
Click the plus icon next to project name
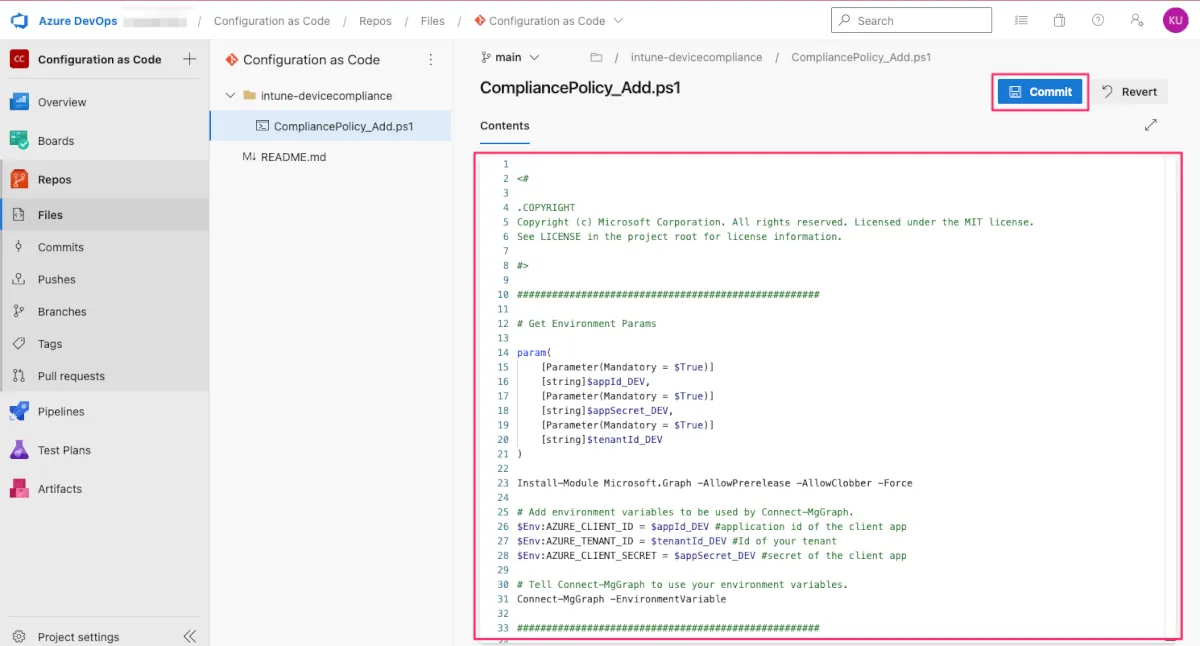190,59
